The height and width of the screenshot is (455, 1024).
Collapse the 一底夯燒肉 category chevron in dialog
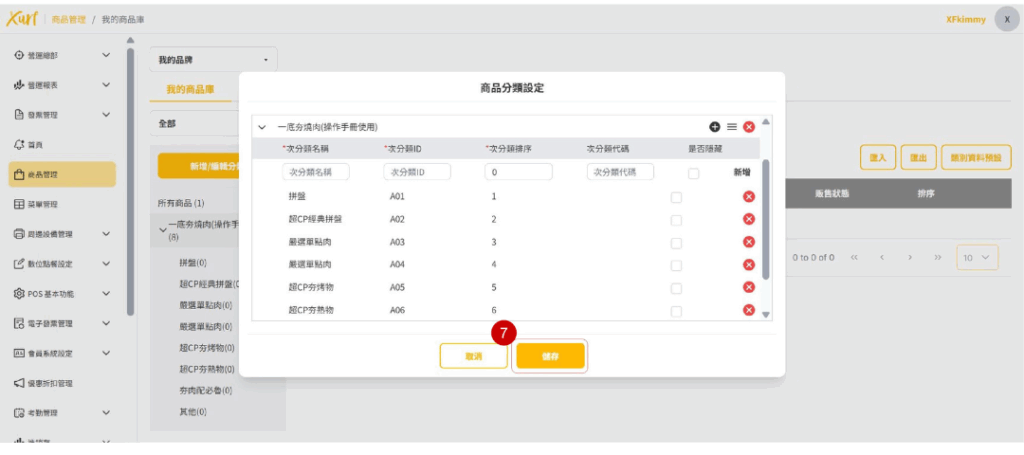click(262, 128)
